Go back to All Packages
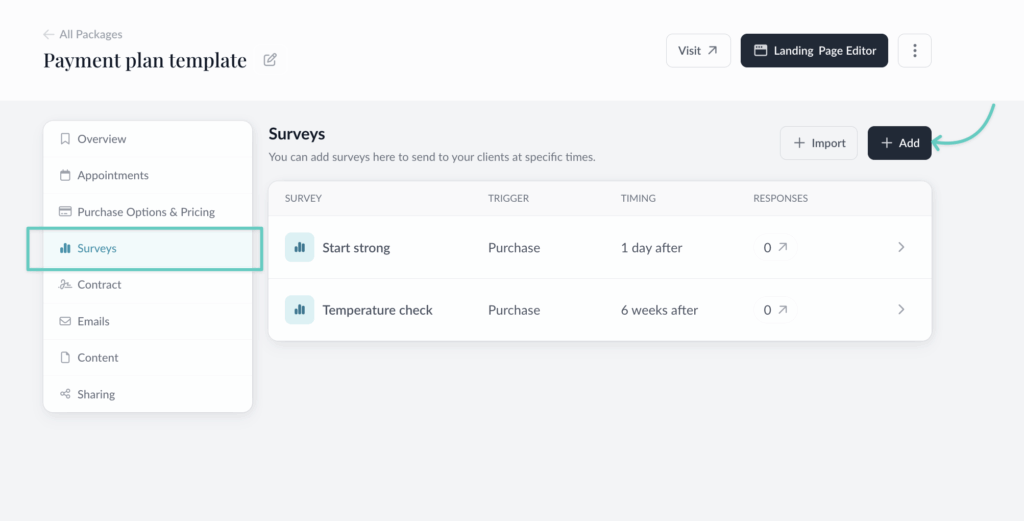The image size is (1024, 521). tap(83, 34)
